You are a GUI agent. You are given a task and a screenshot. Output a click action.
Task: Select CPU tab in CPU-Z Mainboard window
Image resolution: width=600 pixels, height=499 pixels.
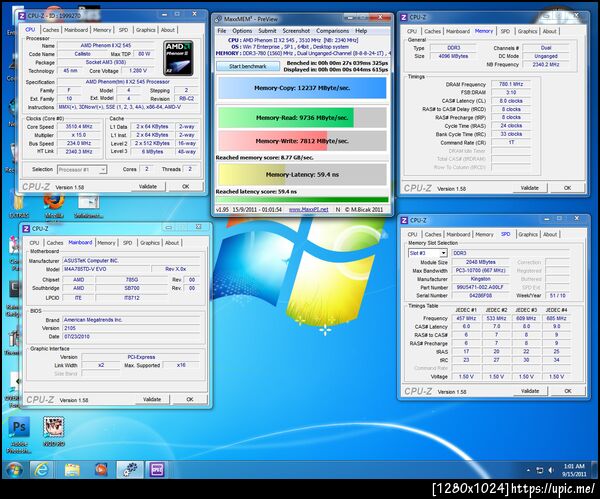(x=34, y=243)
